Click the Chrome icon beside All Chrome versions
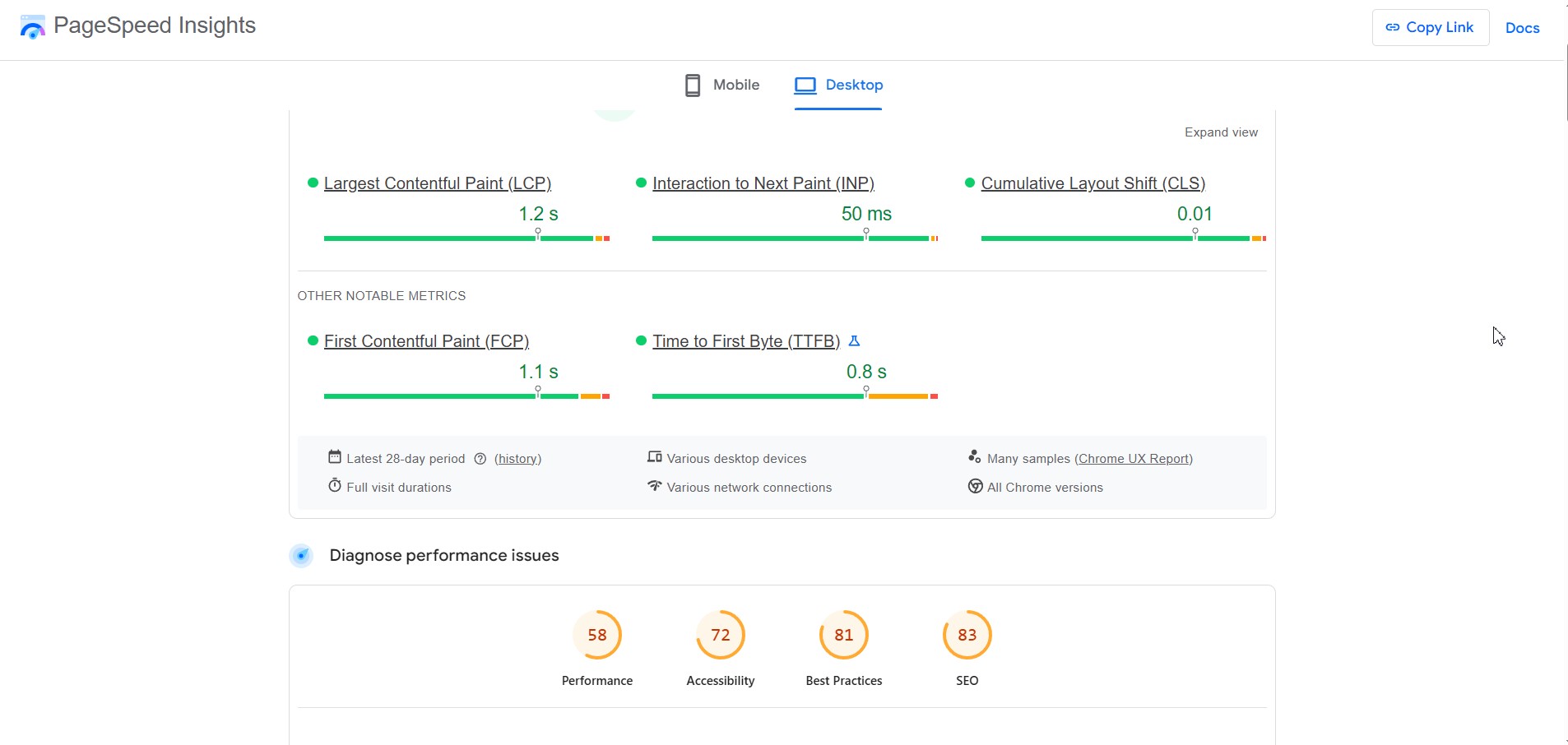 [975, 487]
